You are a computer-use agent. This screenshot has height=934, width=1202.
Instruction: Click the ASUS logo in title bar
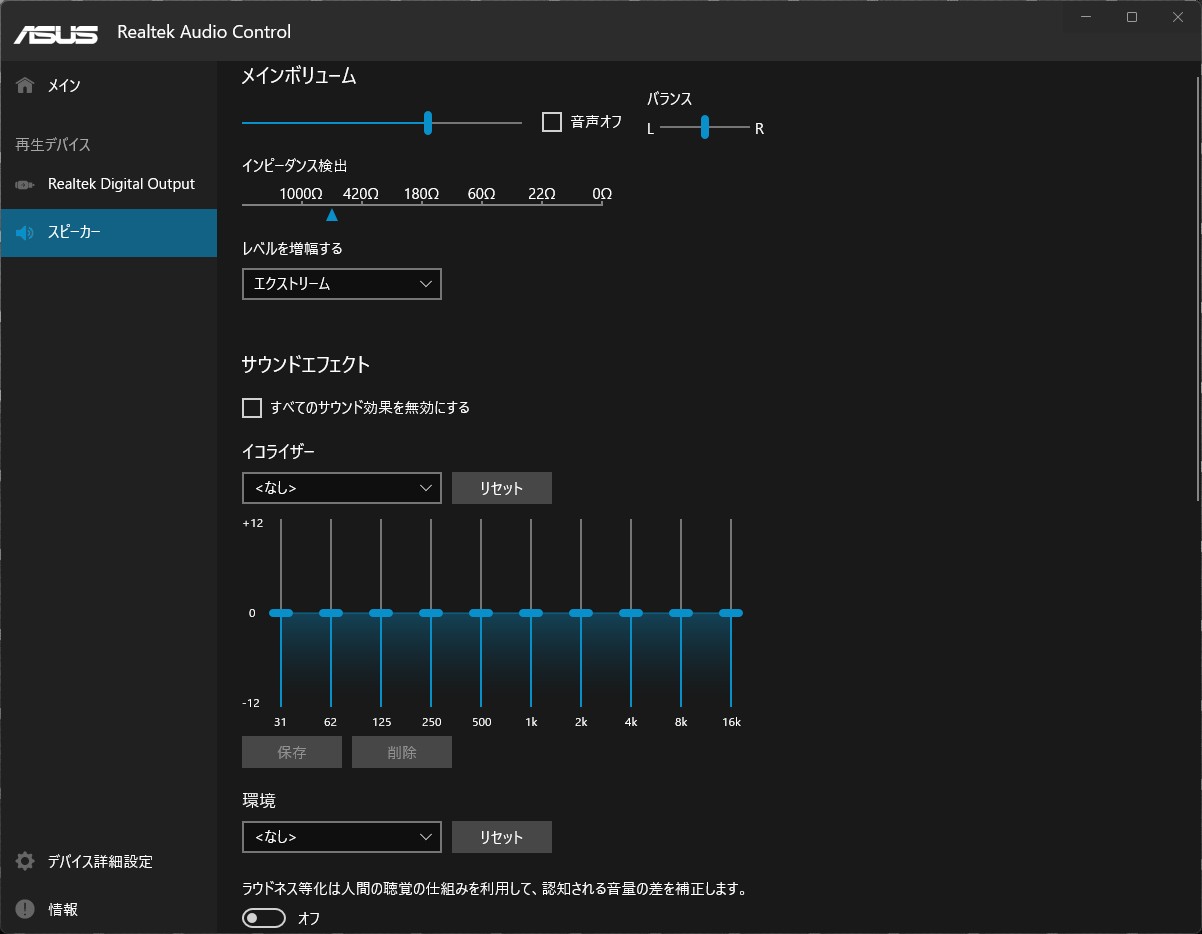click(56, 33)
